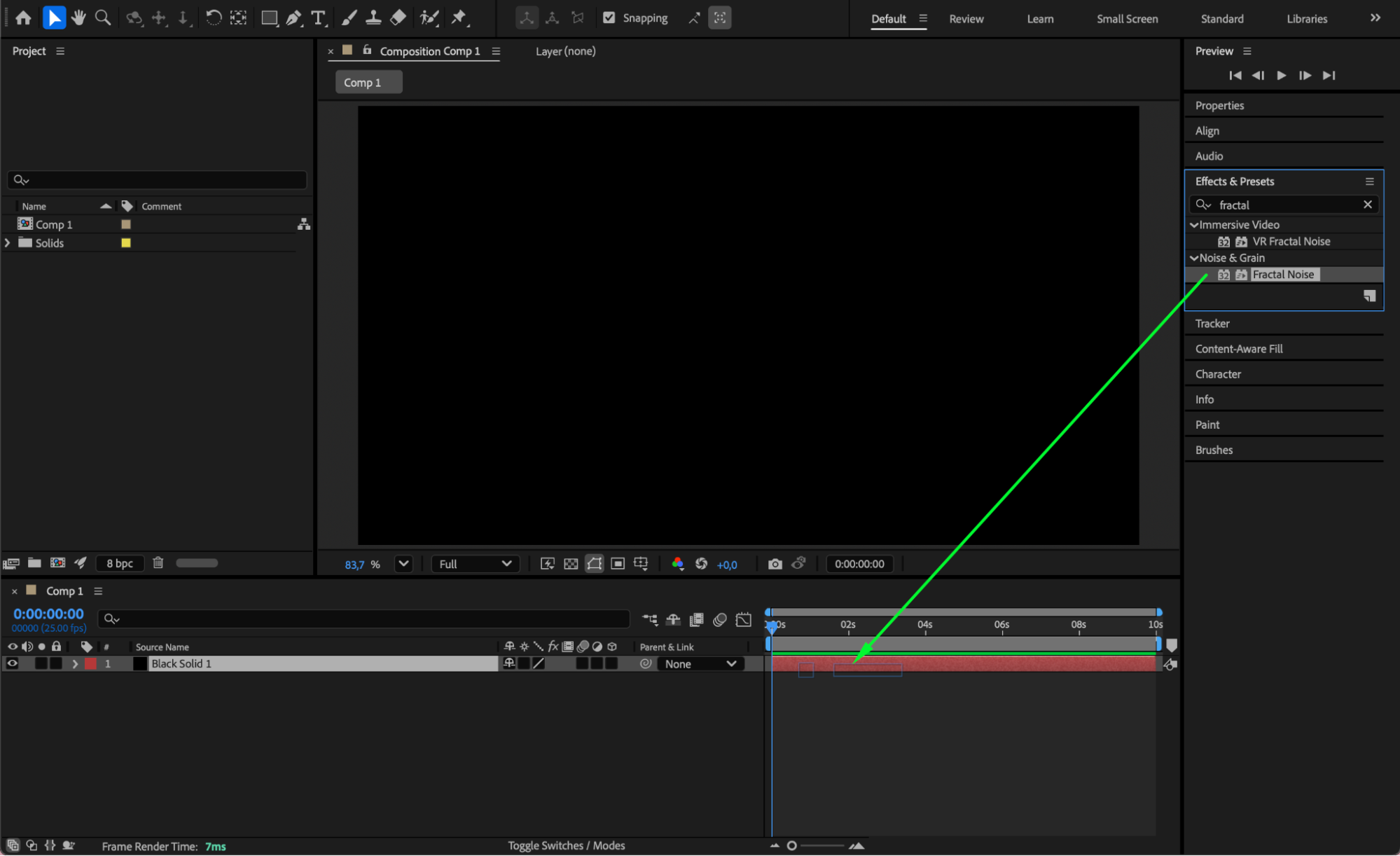Play the preview
The height and width of the screenshot is (856, 1400).
tap(1281, 75)
